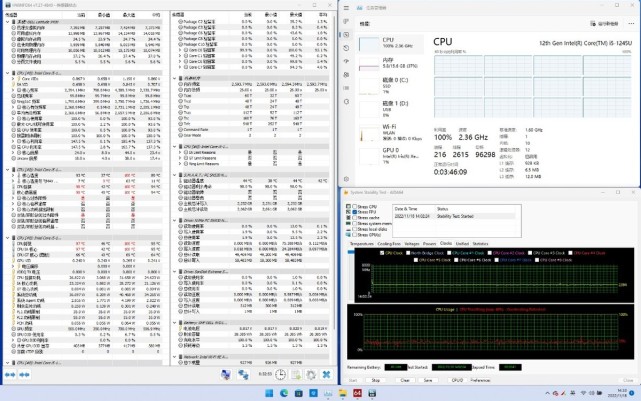This screenshot has height=401, width=641.
Task: Switch to Statistics tab
Action: tap(480, 244)
